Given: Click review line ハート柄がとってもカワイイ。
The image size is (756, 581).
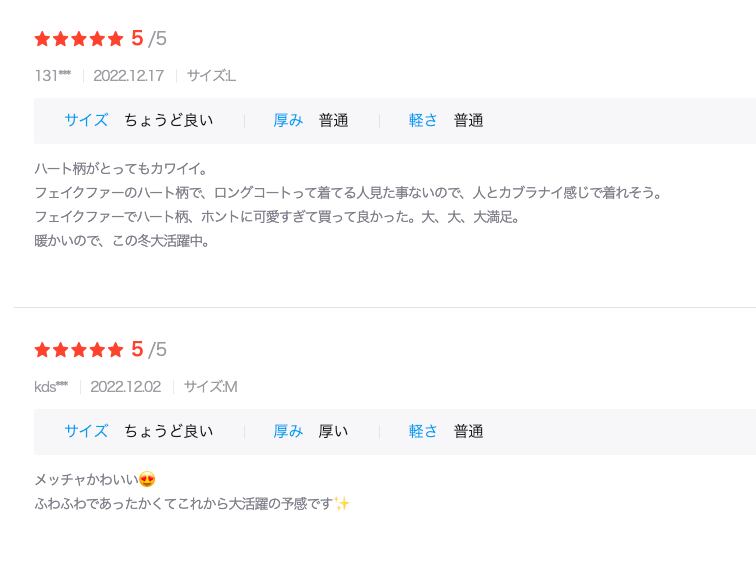Looking at the screenshot, I should [x=121, y=169].
